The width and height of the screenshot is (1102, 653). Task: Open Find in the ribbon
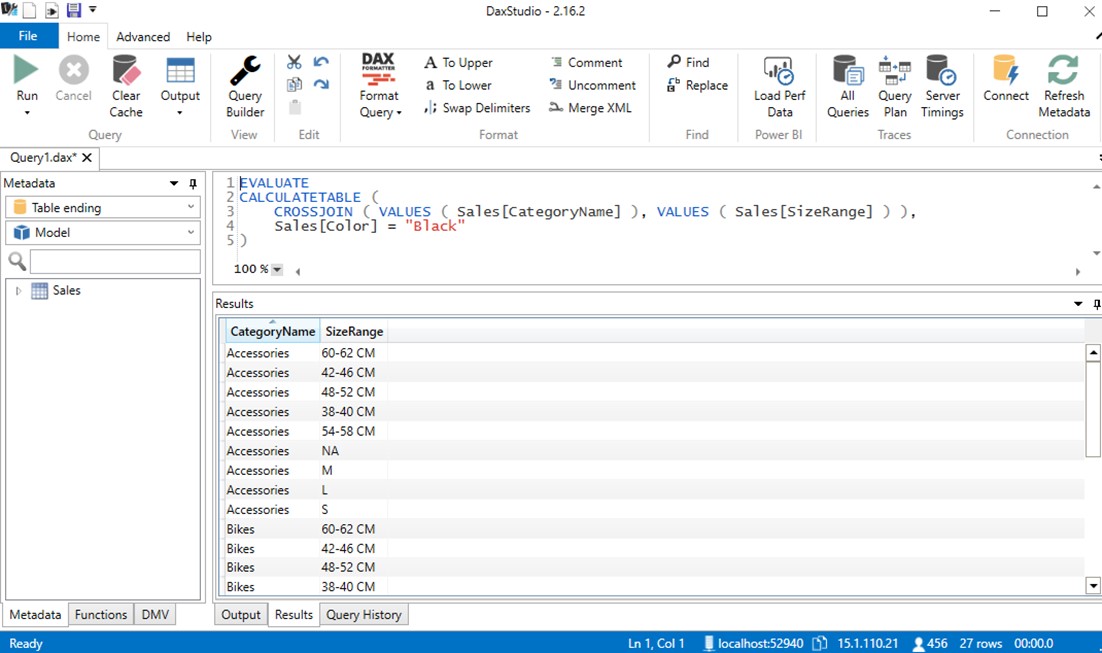pos(689,62)
